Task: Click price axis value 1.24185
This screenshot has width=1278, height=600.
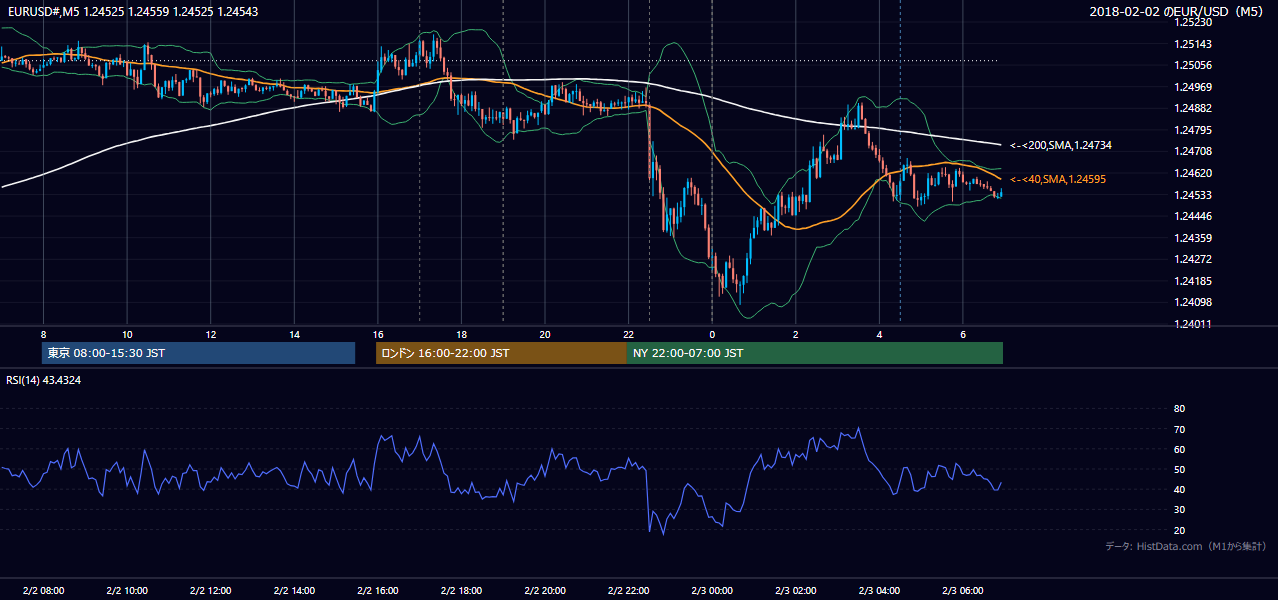Action: [1194, 281]
